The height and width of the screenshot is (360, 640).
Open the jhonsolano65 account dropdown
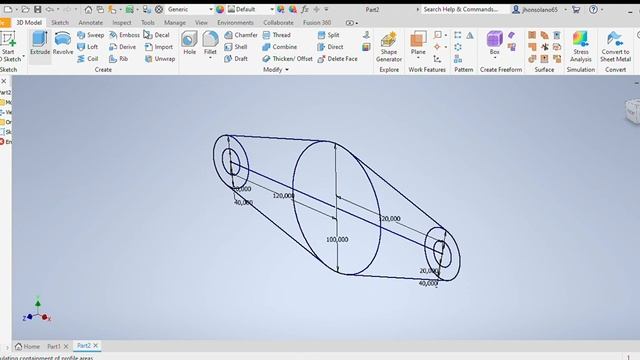[565, 9]
